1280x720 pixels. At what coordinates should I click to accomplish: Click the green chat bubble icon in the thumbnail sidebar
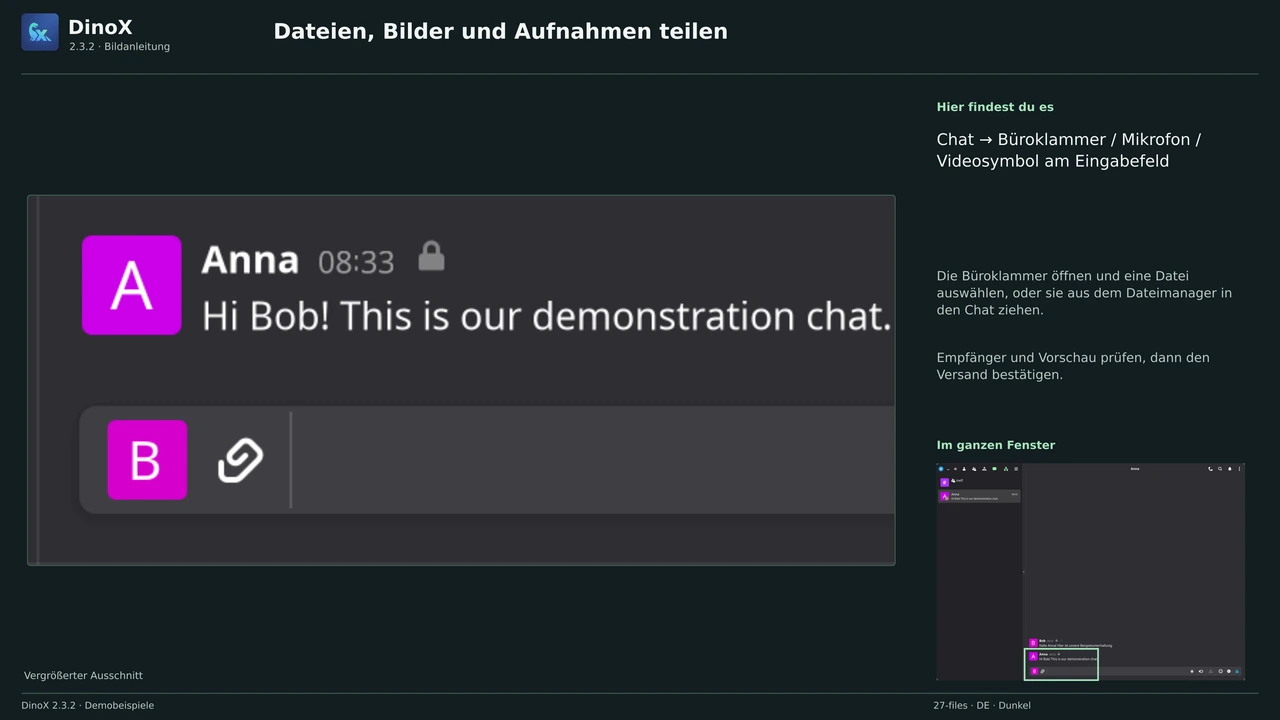coord(994,469)
